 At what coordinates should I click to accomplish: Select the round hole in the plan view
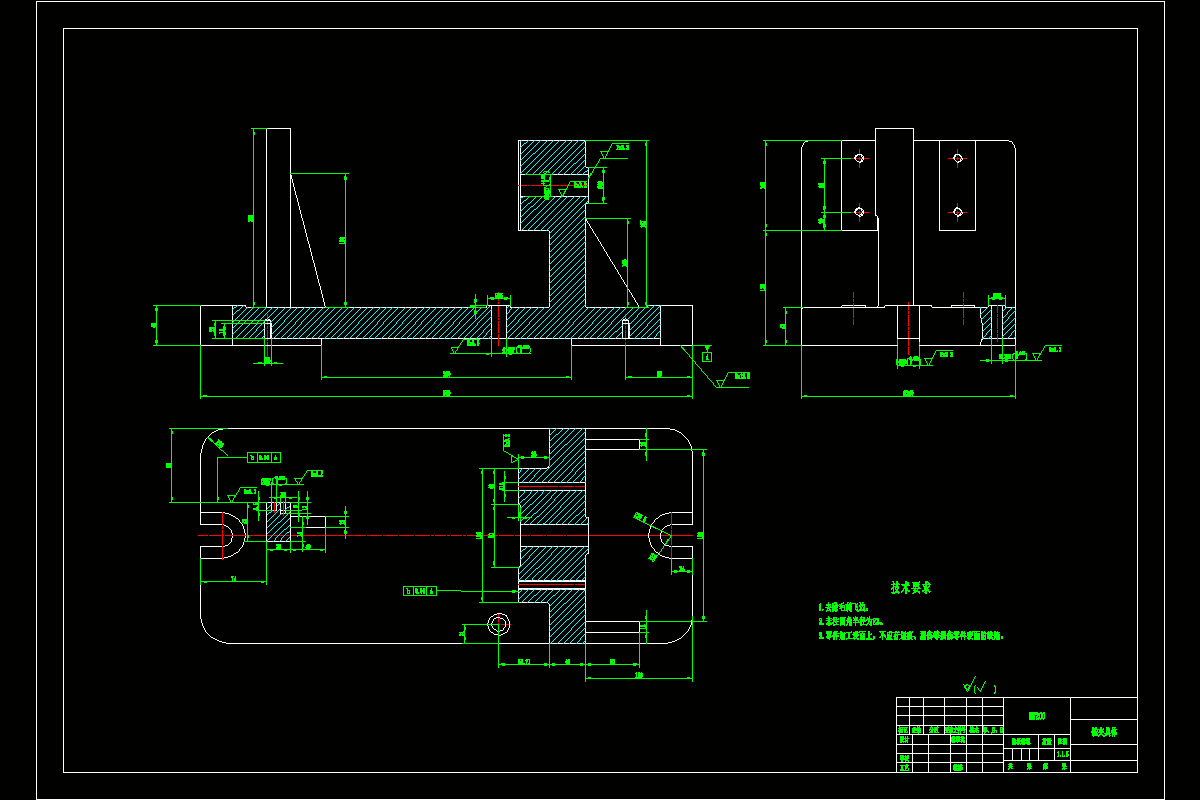498,625
